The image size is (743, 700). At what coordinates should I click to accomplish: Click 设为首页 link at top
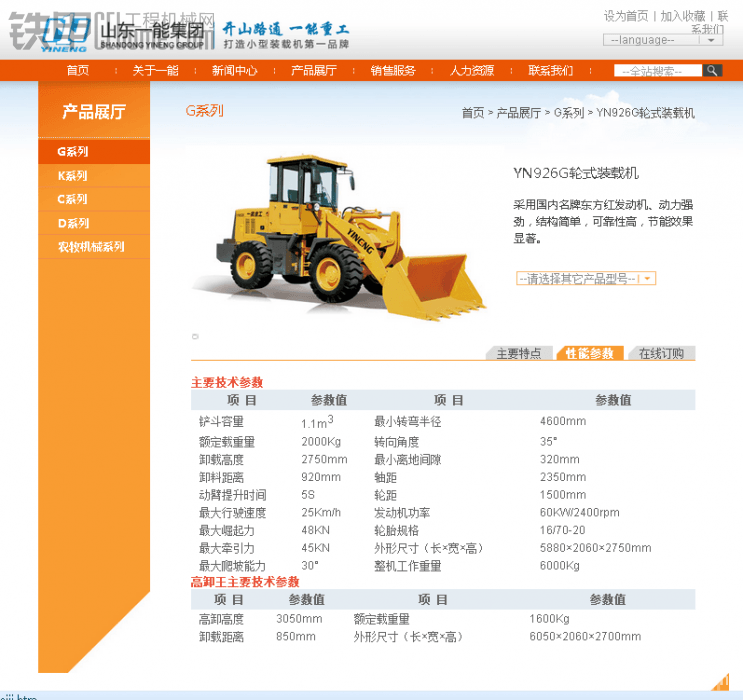(x=626, y=16)
